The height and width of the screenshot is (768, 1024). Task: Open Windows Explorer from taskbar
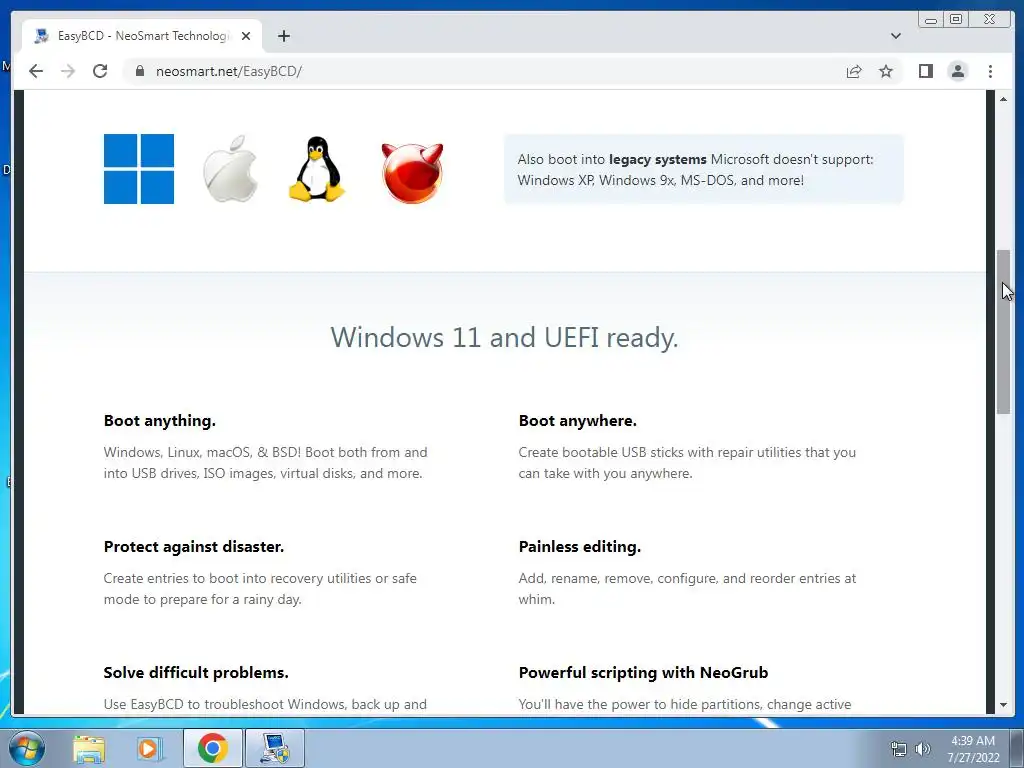click(89, 749)
